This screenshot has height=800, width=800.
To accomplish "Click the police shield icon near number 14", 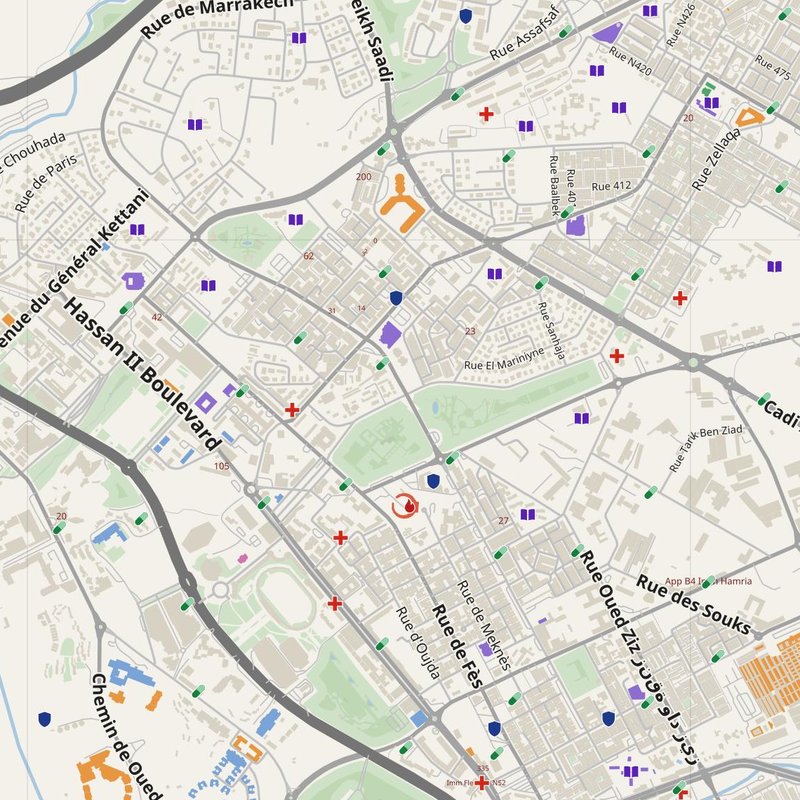I will (x=396, y=298).
